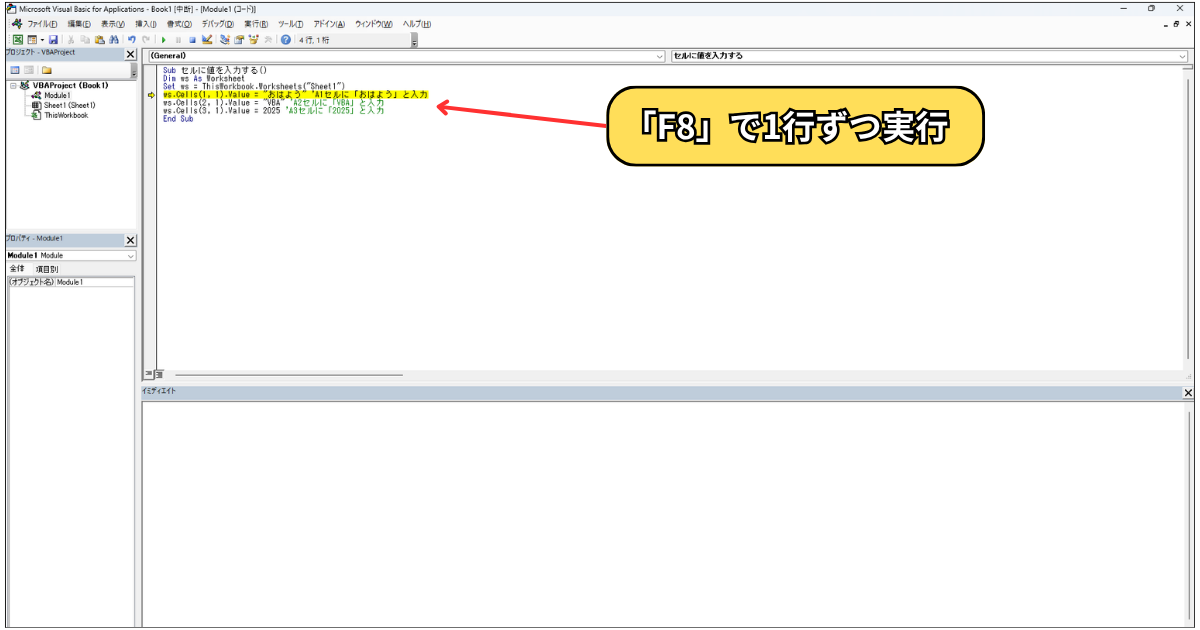Enable Design Mode on the toolbar
The image size is (1200, 630).
pyautogui.click(x=205, y=40)
